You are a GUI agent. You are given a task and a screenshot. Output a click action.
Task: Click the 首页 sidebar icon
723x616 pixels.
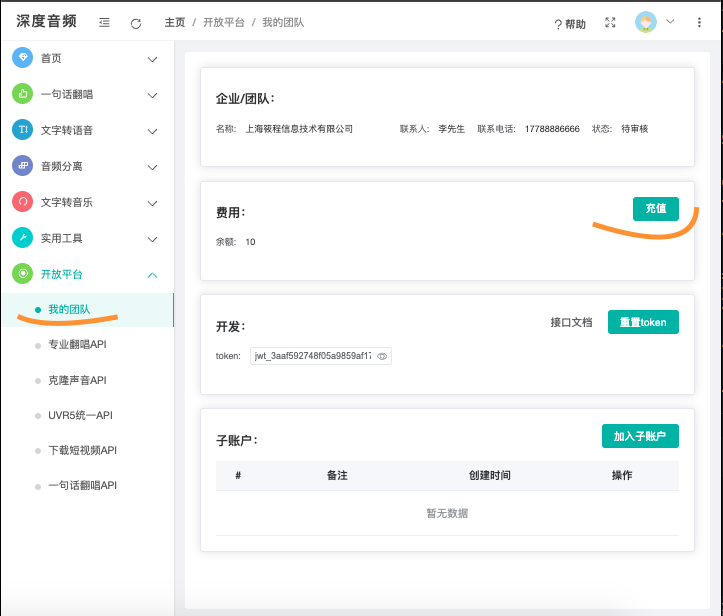pos(22,58)
